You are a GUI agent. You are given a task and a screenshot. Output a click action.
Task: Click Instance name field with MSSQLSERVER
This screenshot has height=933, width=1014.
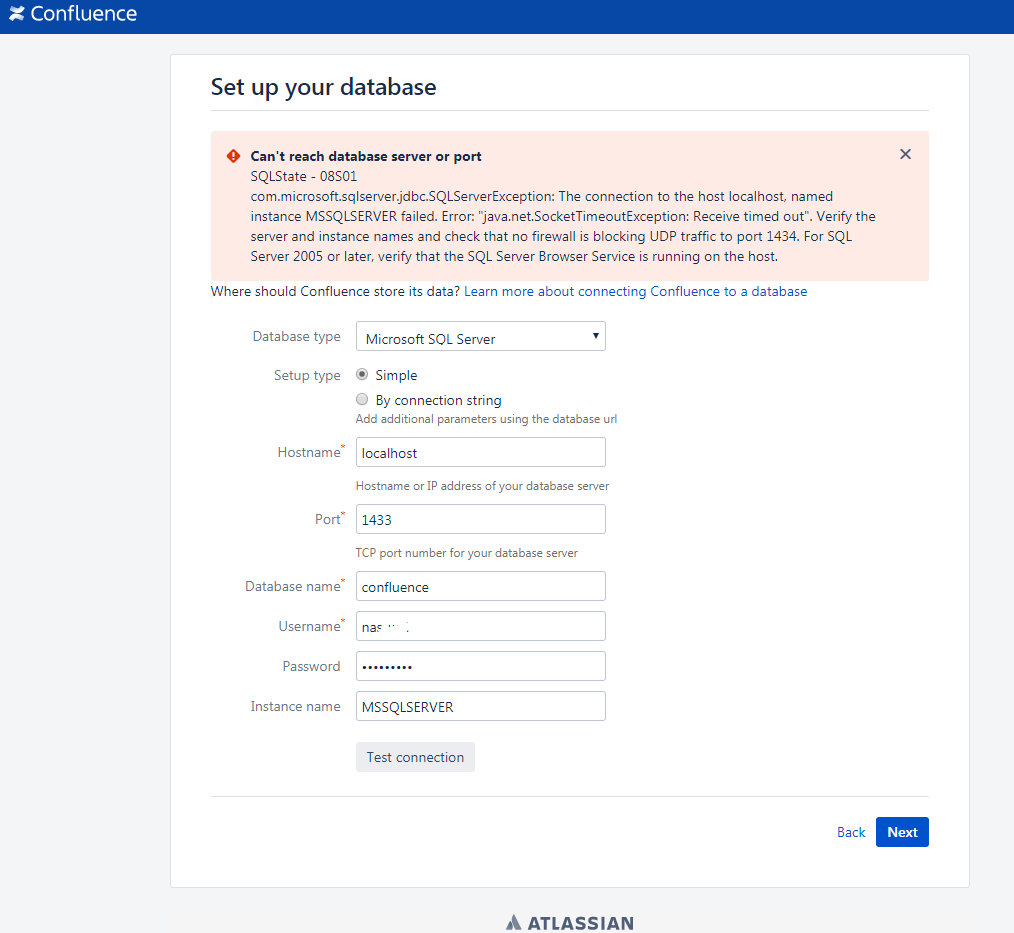pyautogui.click(x=480, y=706)
